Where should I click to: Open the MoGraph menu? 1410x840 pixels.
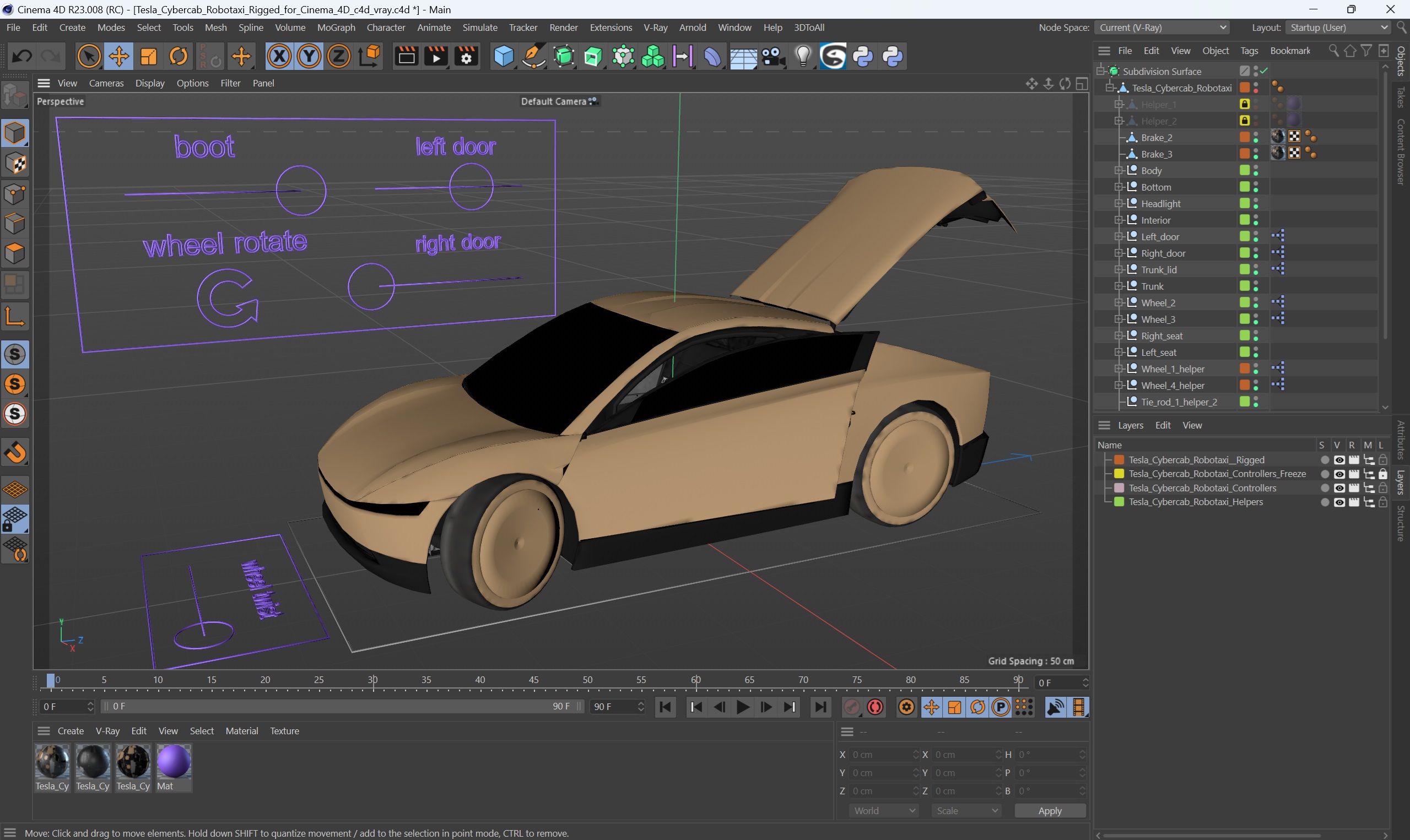pyautogui.click(x=336, y=27)
